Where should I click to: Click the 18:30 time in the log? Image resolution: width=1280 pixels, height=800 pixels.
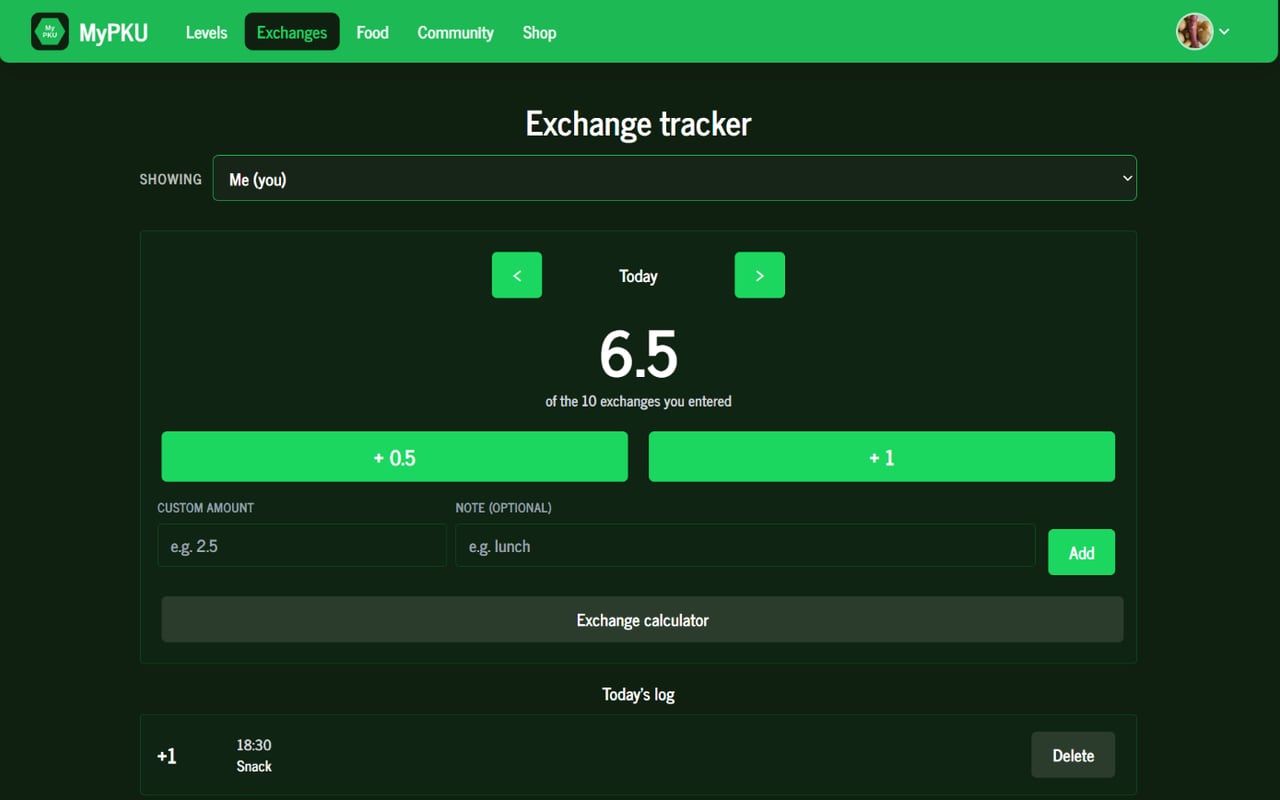coord(254,745)
